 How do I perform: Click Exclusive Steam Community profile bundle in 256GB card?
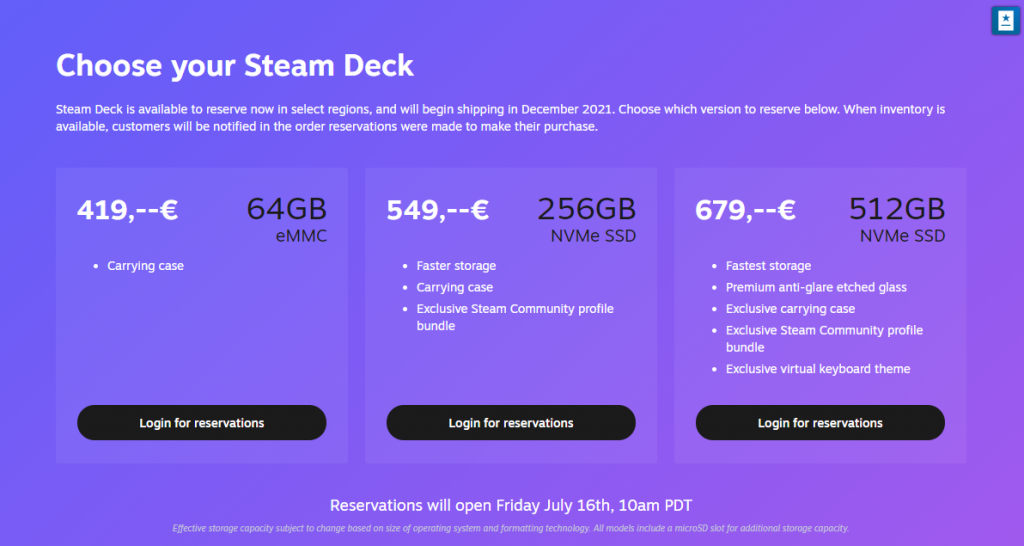[515, 317]
